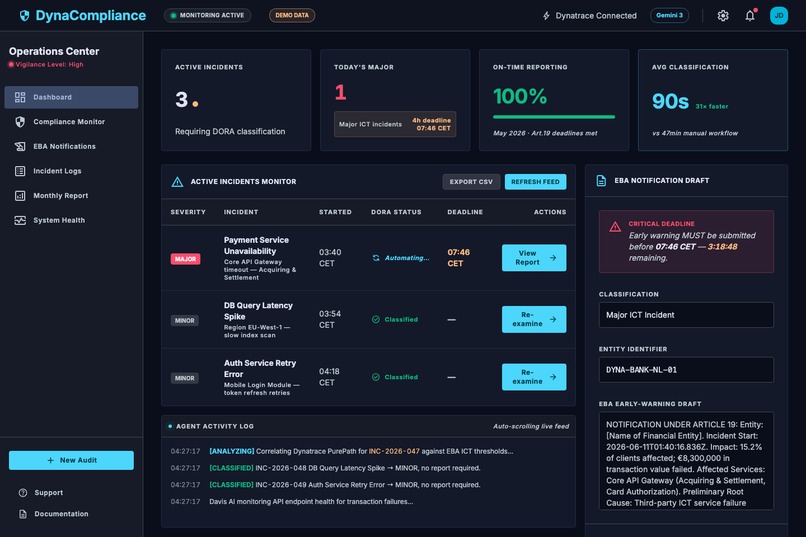Click the DORA Status column header
This screenshot has height=537, width=806.
click(396, 212)
